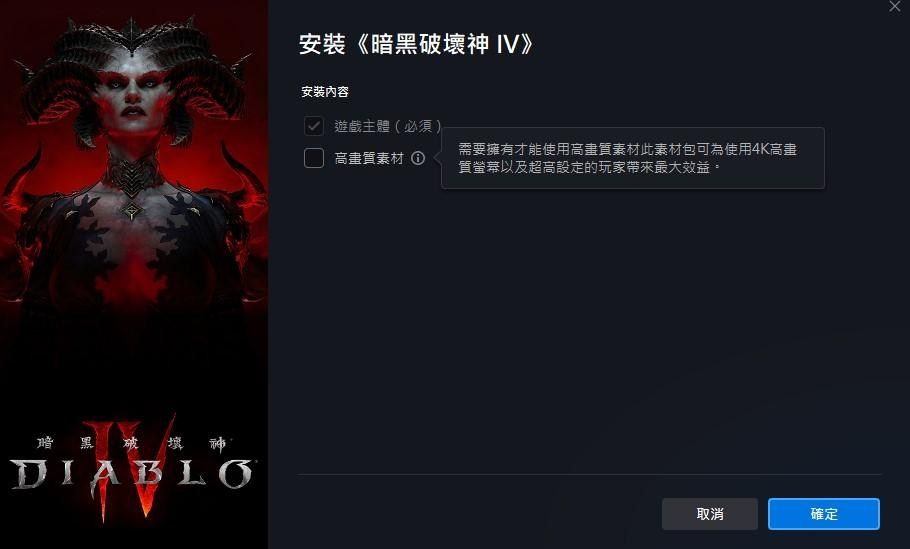
Task: Close the install dialog with the X
Action: click(894, 6)
